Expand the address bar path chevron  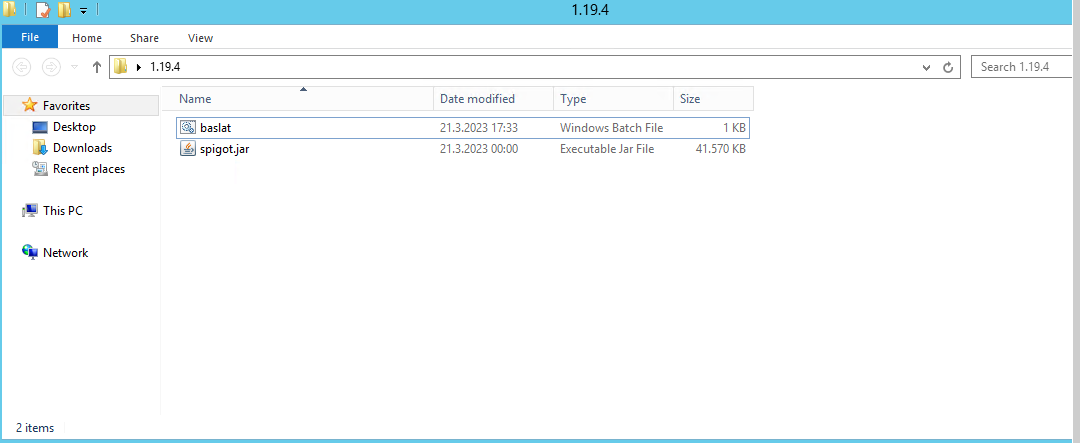click(x=139, y=67)
